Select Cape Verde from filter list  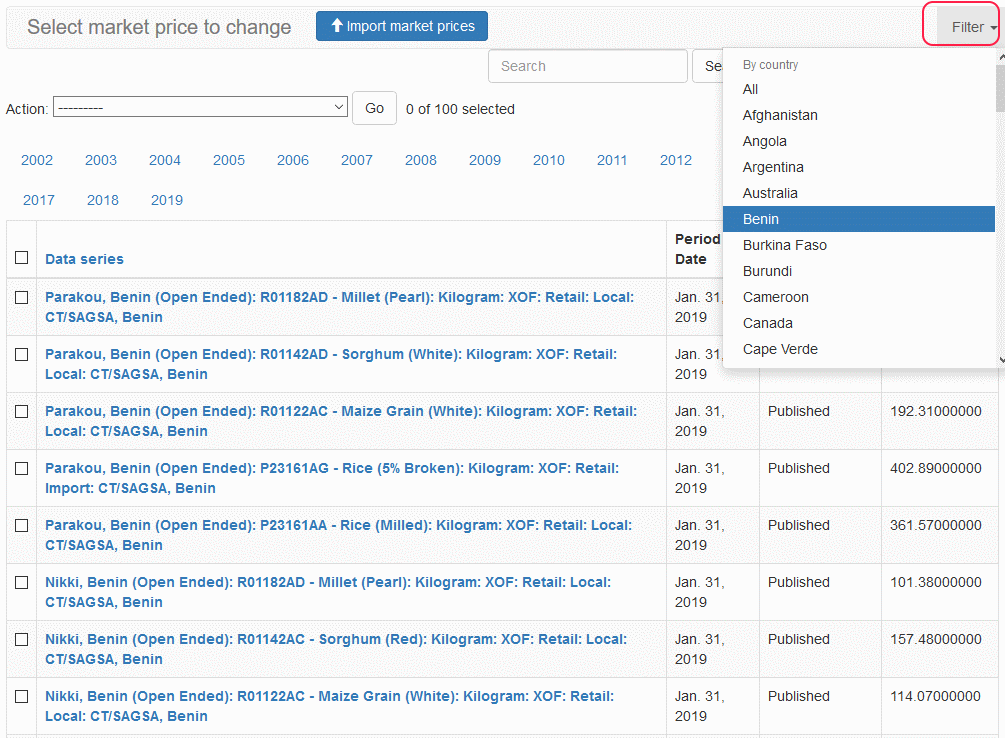[x=780, y=349]
